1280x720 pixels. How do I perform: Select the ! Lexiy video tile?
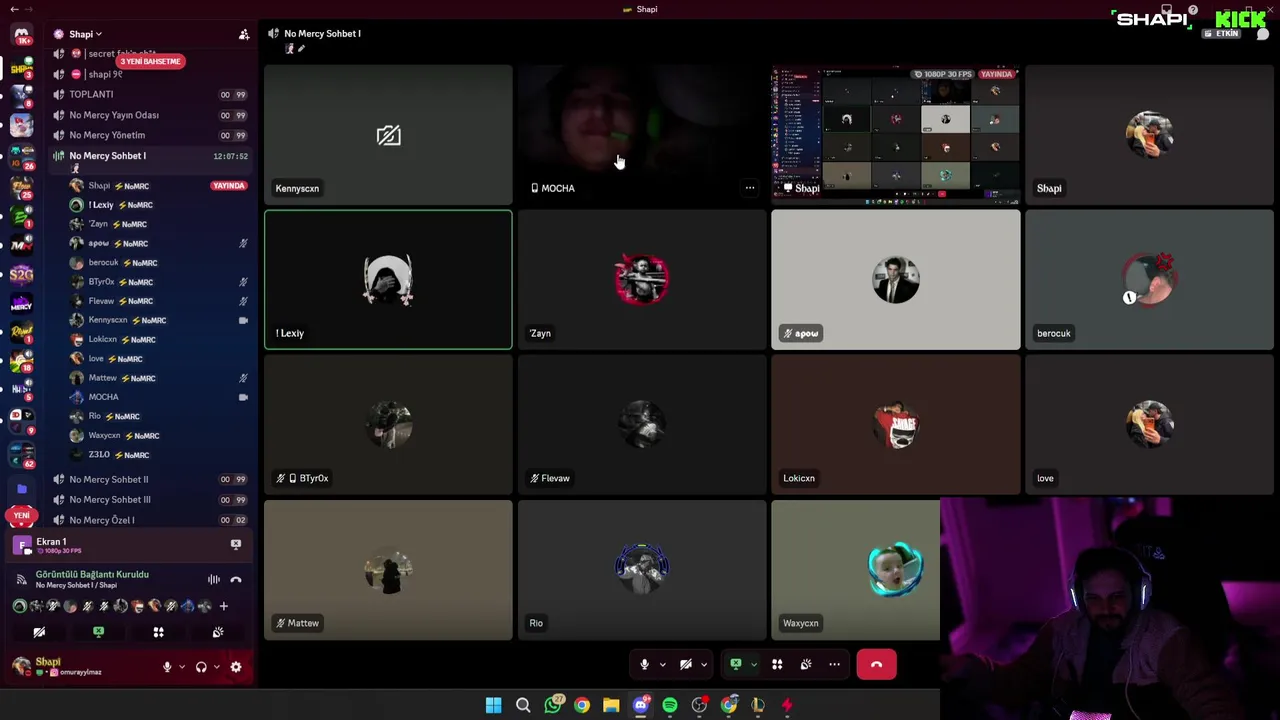pyautogui.click(x=388, y=280)
